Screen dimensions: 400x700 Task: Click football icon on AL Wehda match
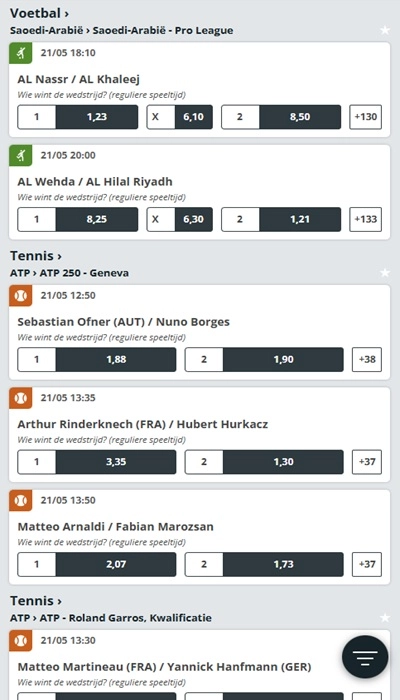pos(21,156)
